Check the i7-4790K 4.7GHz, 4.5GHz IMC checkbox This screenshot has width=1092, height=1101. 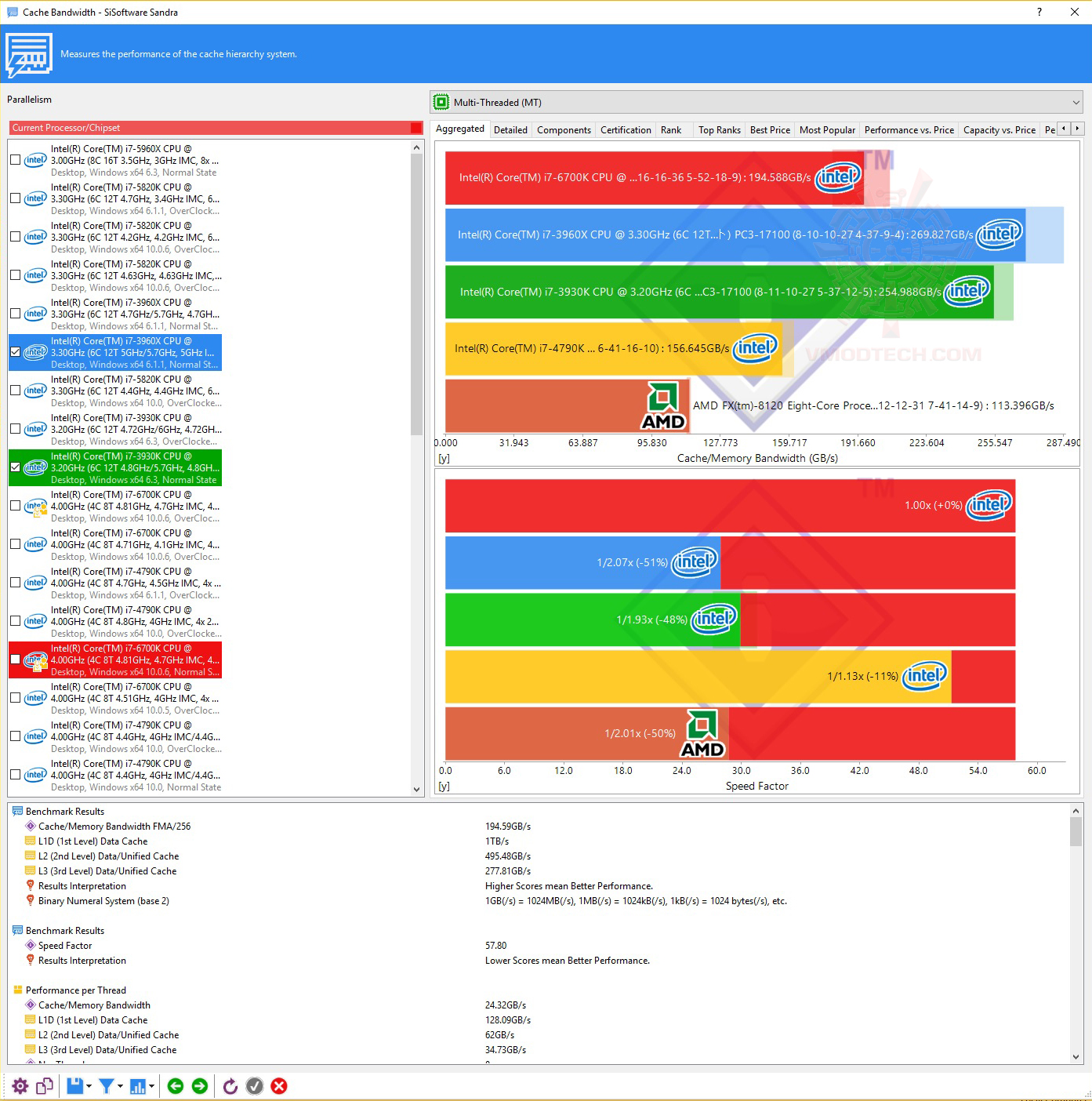tap(15, 583)
